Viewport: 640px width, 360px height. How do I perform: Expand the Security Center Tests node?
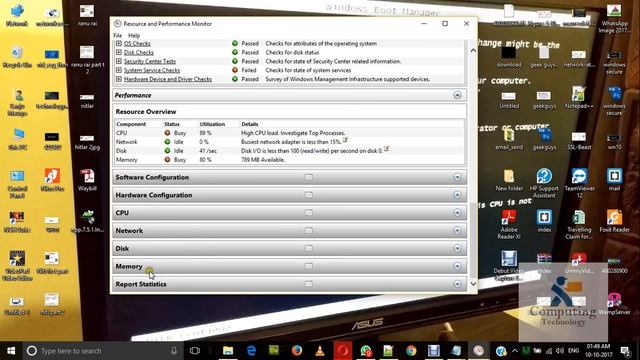coord(119,61)
